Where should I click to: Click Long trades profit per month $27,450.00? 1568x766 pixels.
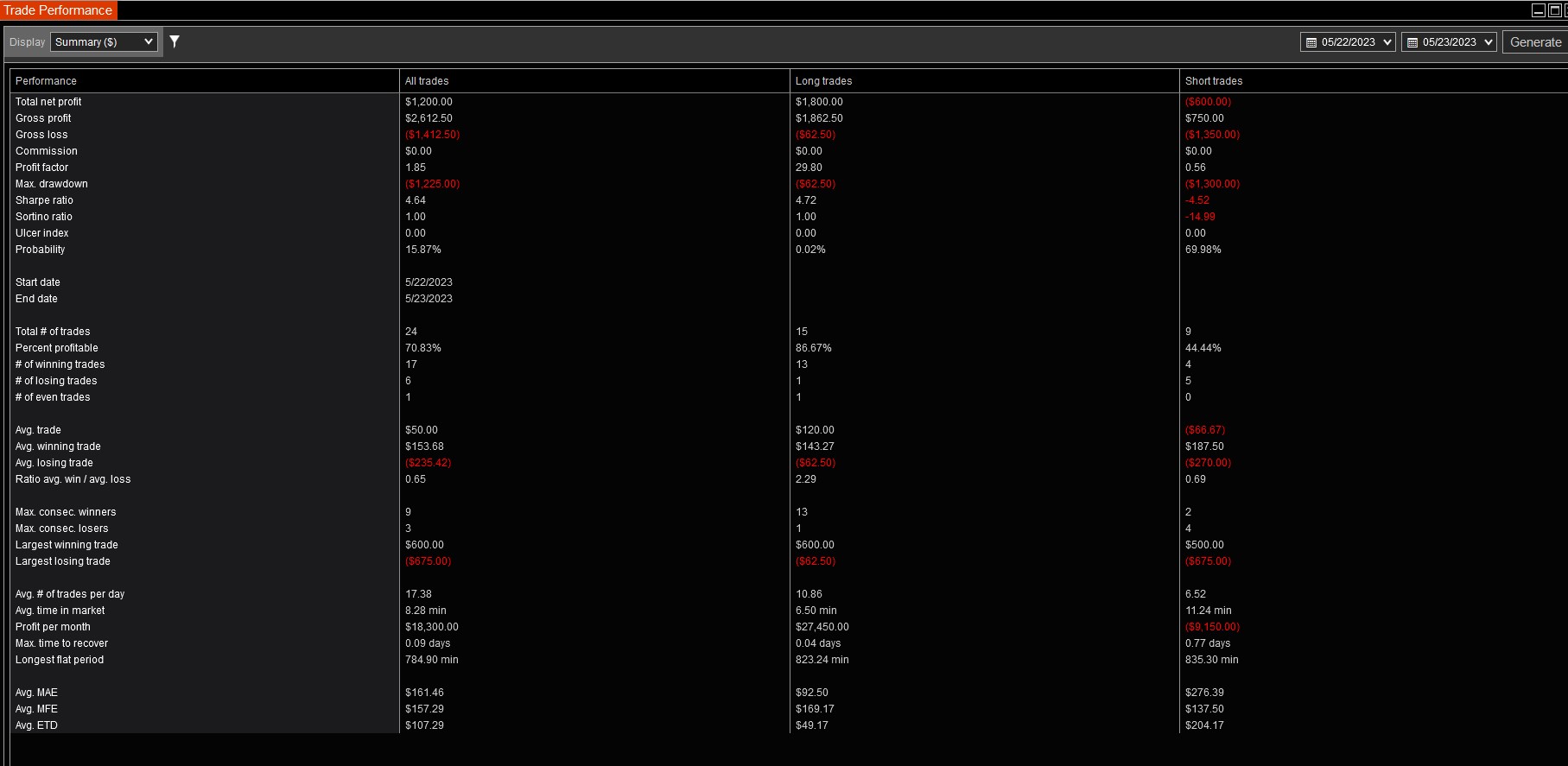pyautogui.click(x=822, y=627)
